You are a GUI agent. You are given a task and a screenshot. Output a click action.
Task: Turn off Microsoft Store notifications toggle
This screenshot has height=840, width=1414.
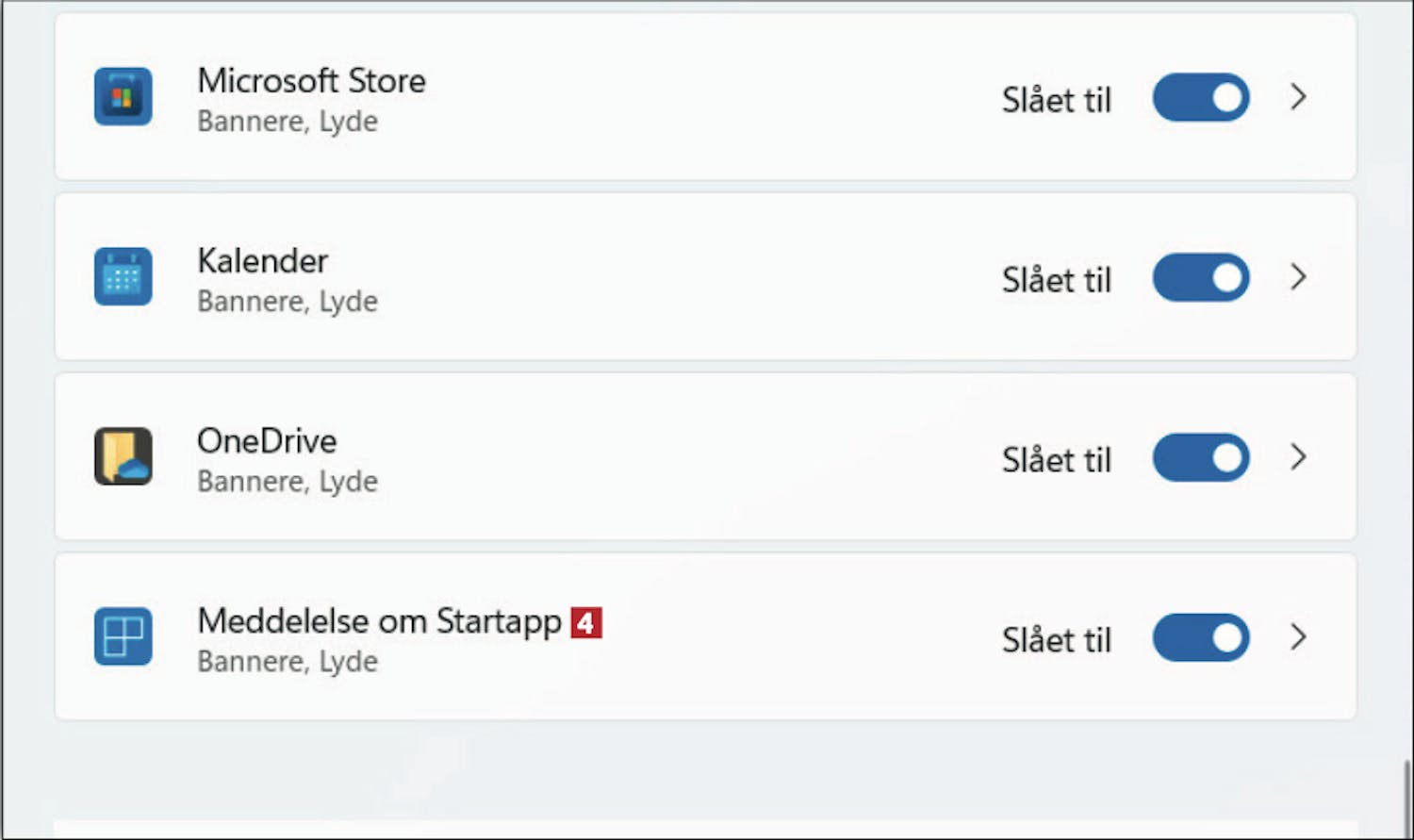tap(1201, 97)
